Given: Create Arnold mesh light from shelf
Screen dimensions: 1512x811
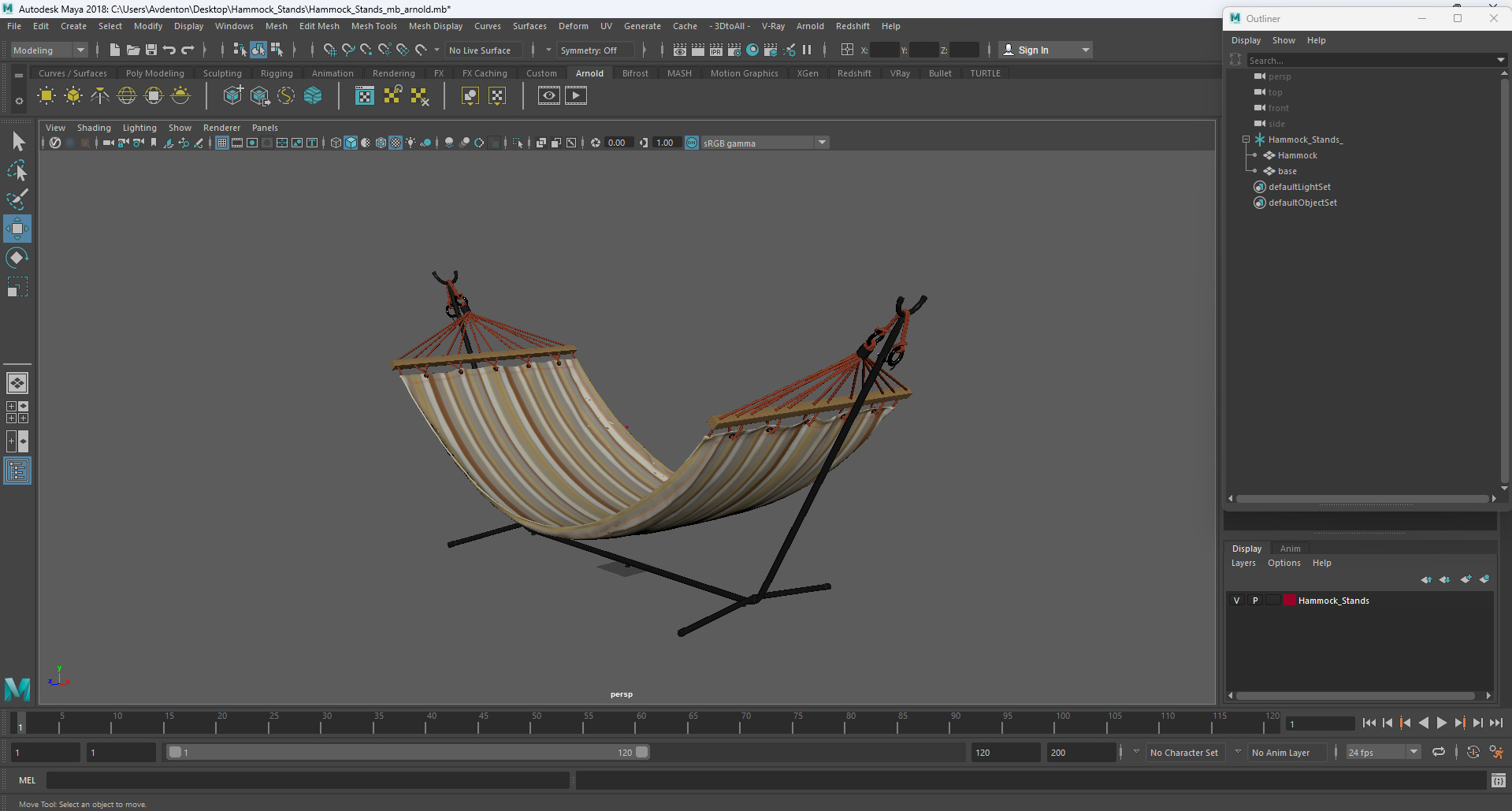Looking at the screenshot, I should click(x=73, y=96).
